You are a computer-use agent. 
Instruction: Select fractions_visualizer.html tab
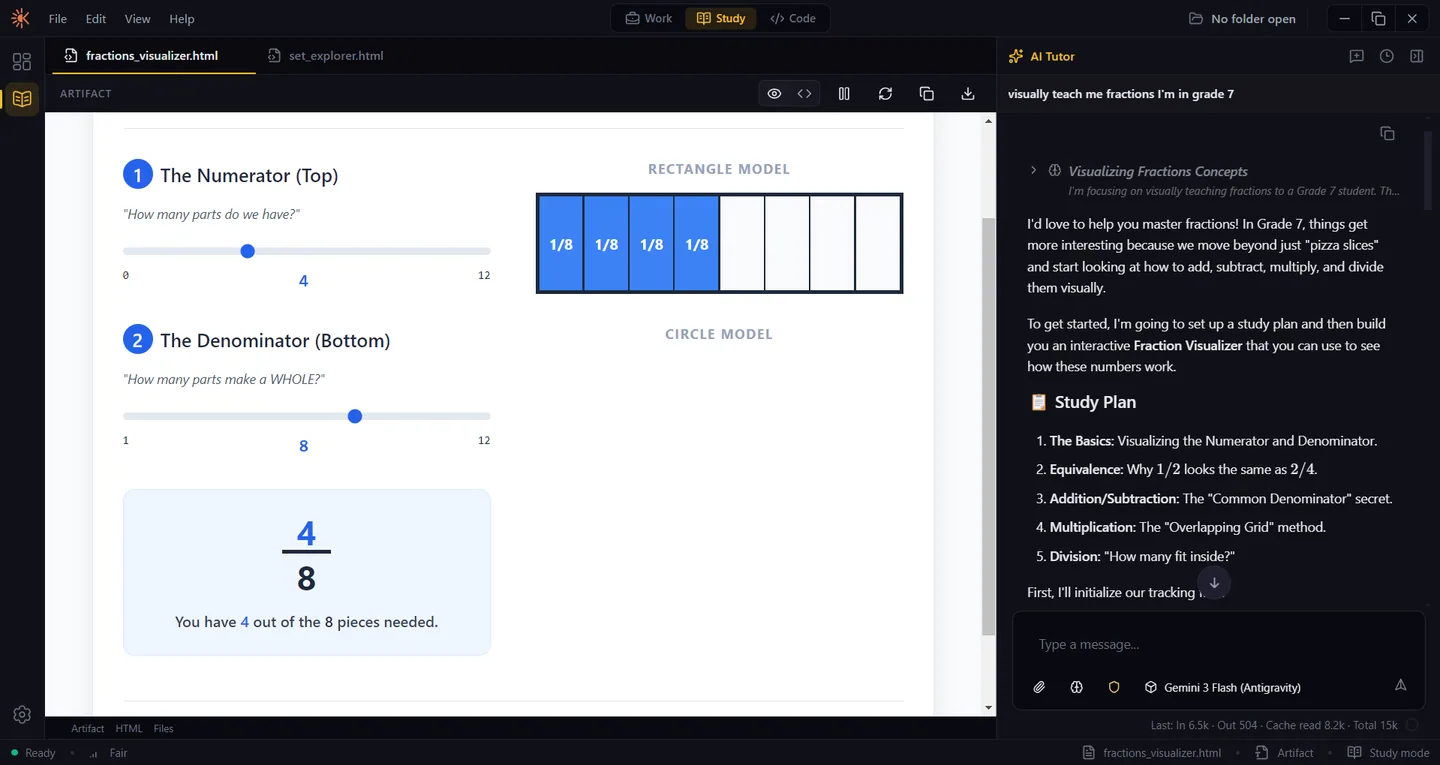point(152,56)
